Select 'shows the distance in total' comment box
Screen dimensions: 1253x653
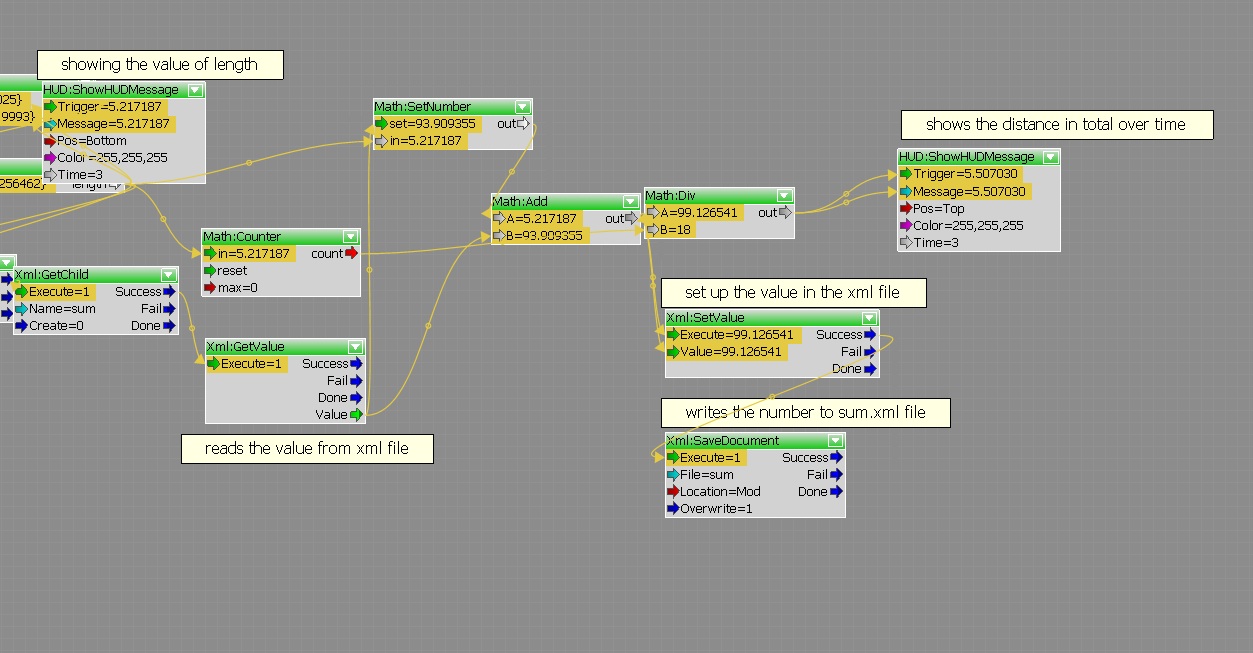tap(1056, 125)
